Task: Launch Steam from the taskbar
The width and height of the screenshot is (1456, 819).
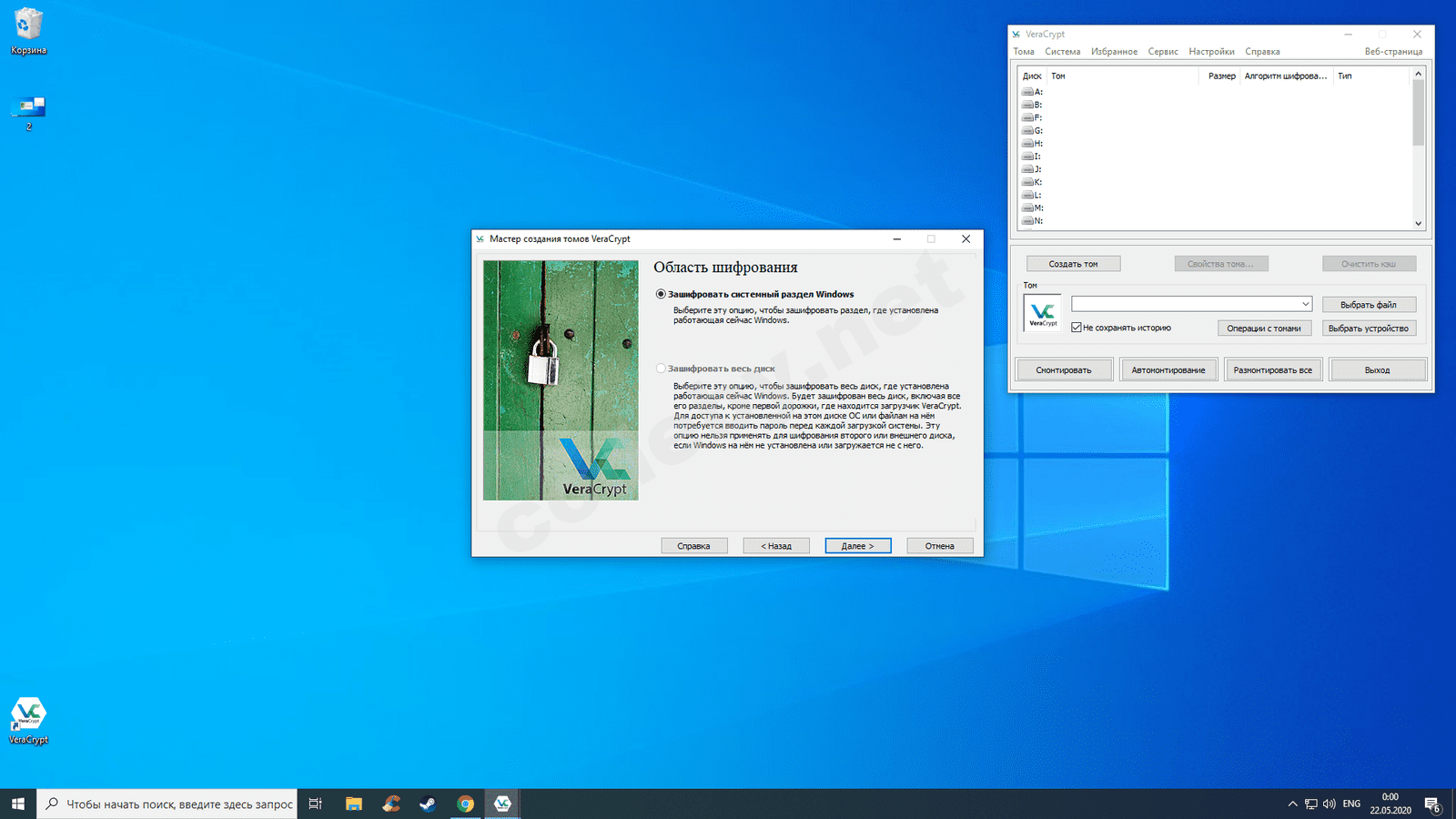Action: pos(428,804)
